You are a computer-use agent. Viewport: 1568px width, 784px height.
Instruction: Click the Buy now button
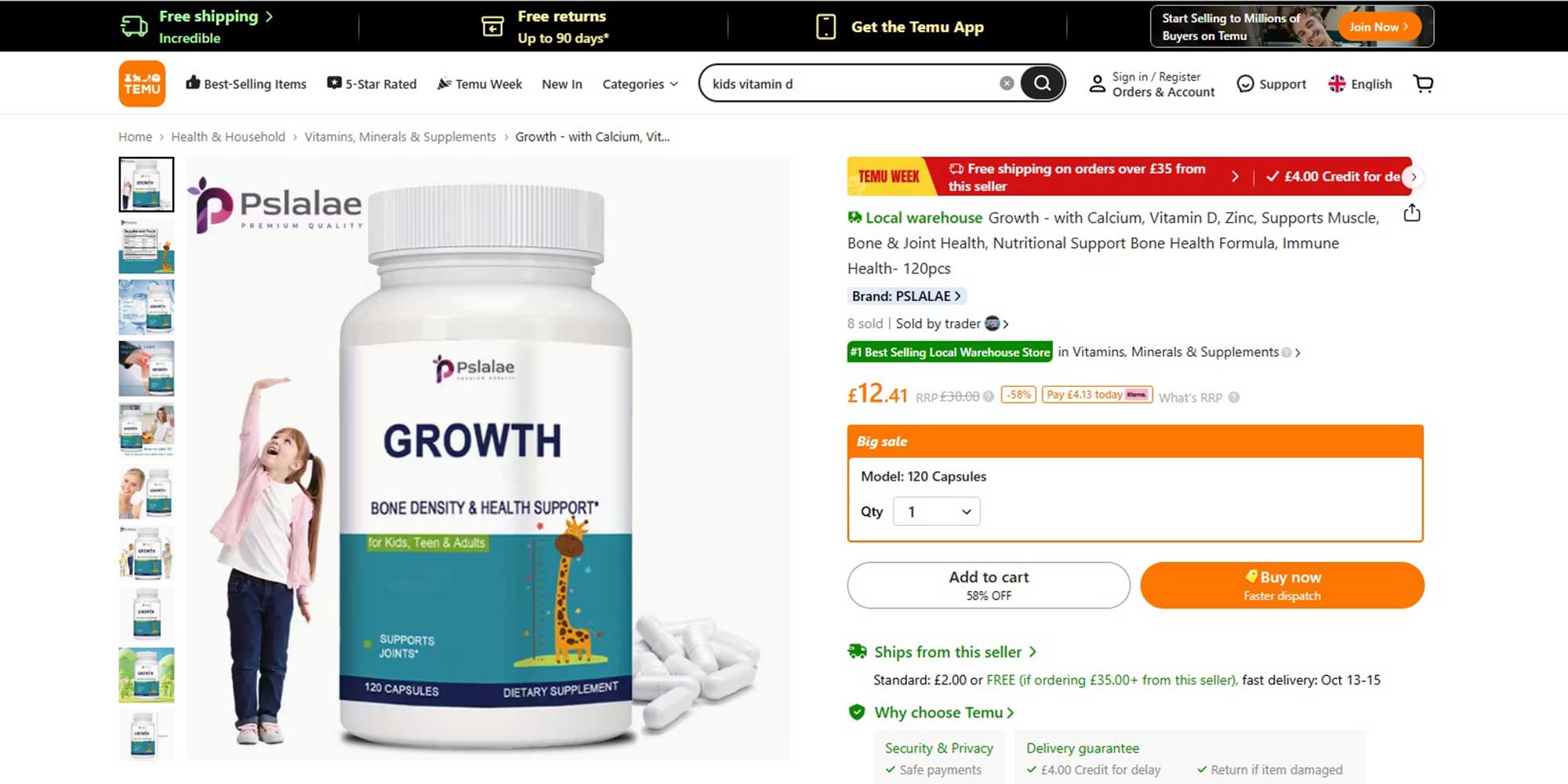pyautogui.click(x=1282, y=585)
